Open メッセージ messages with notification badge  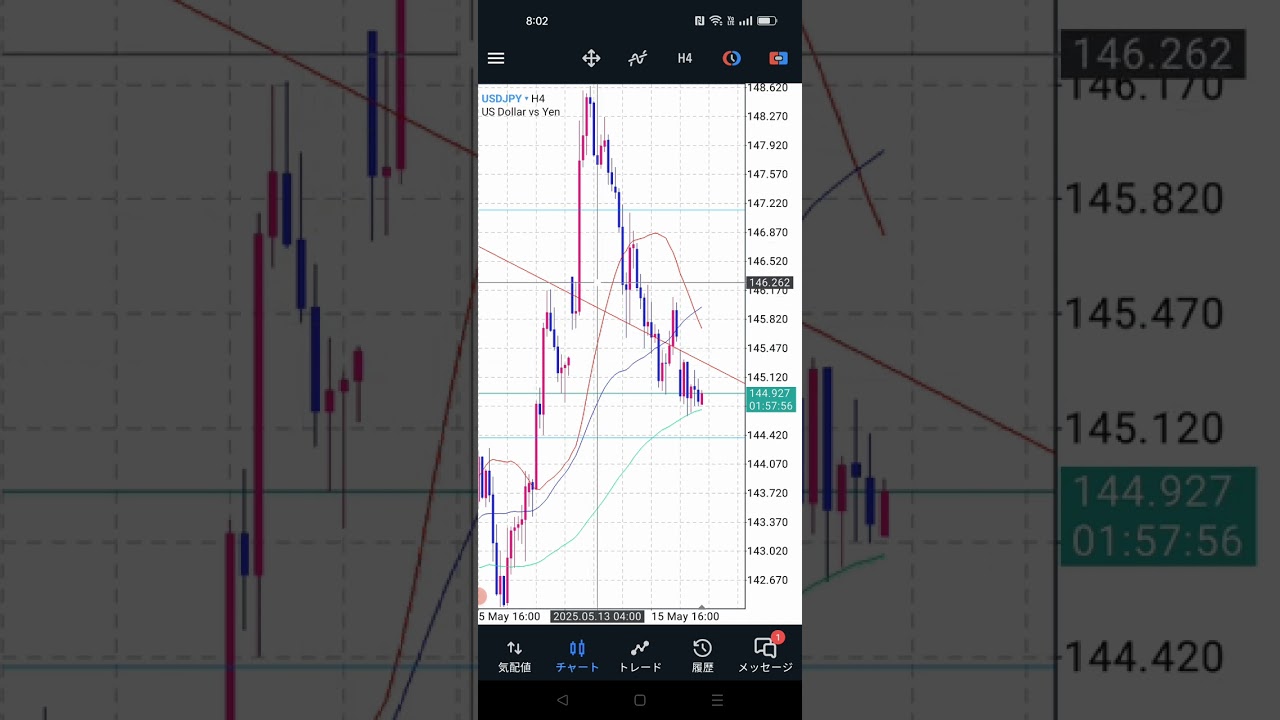tap(765, 655)
